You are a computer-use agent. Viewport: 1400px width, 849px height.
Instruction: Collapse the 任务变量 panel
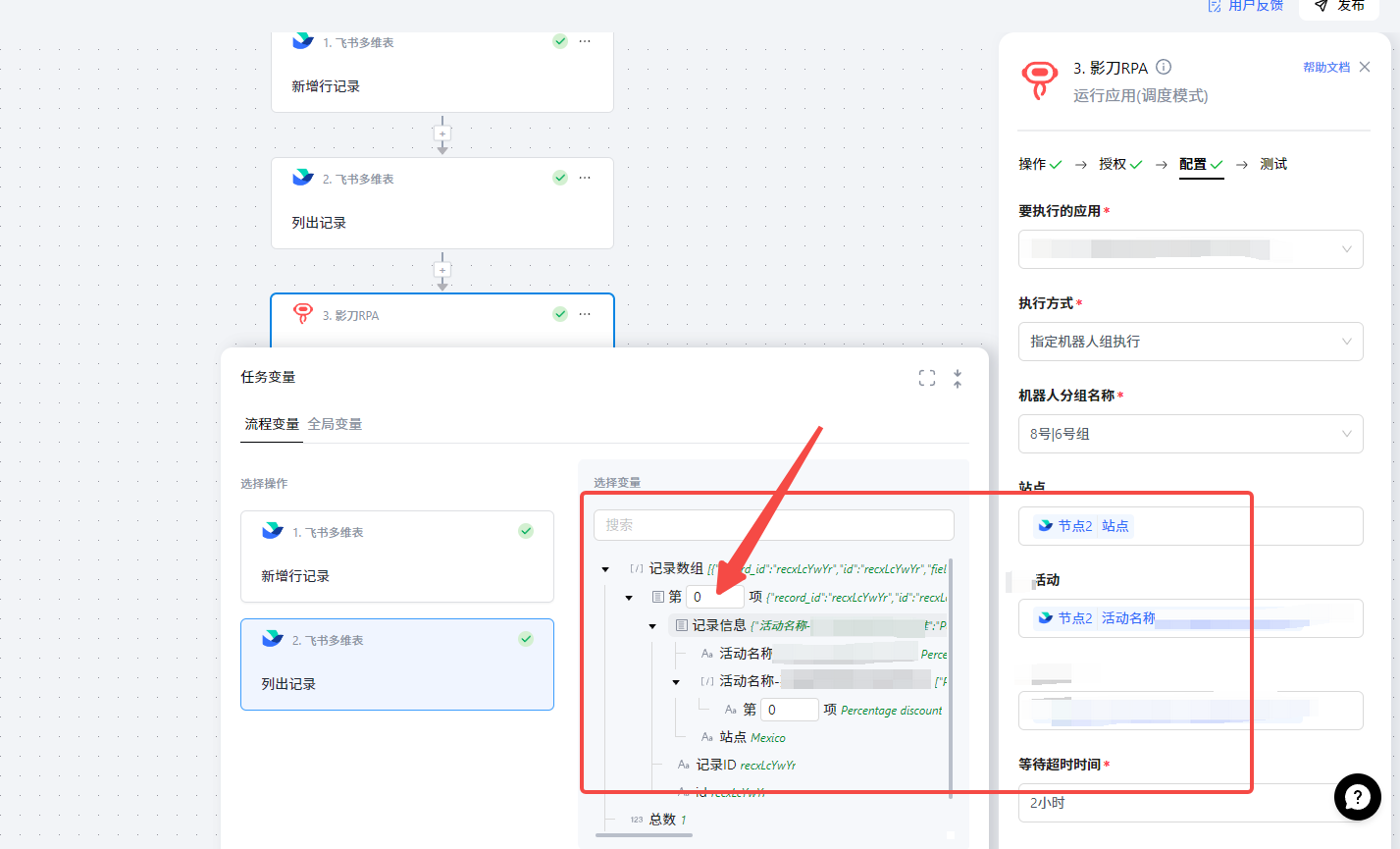958,378
